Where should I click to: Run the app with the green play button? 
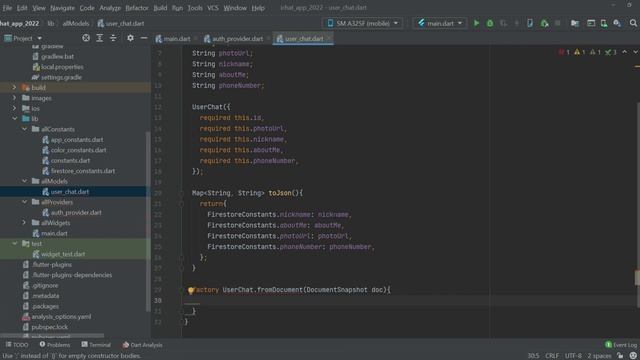click(x=476, y=23)
